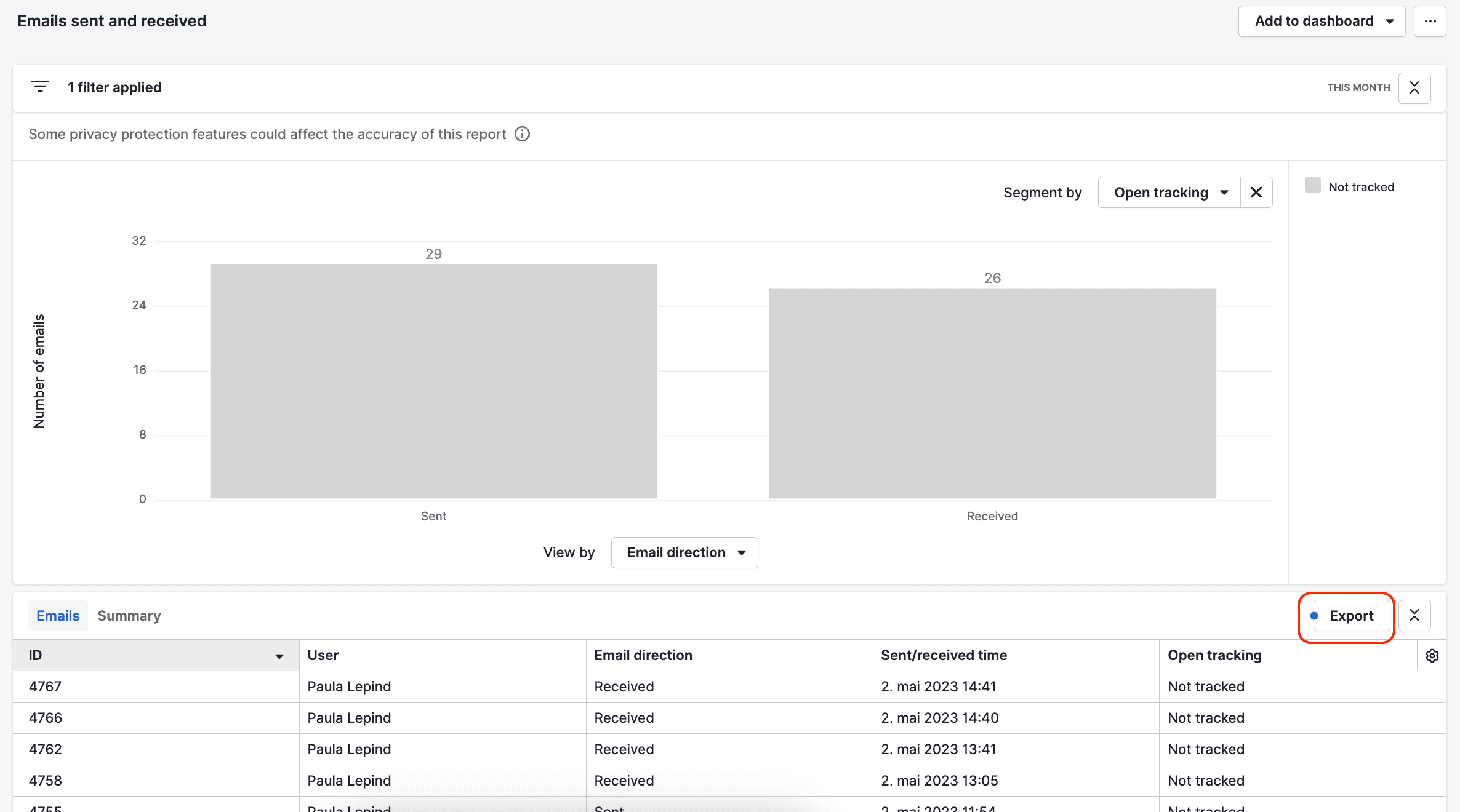Image resolution: width=1460 pixels, height=812 pixels.
Task: Click Add to dashboard button
Action: [1322, 20]
